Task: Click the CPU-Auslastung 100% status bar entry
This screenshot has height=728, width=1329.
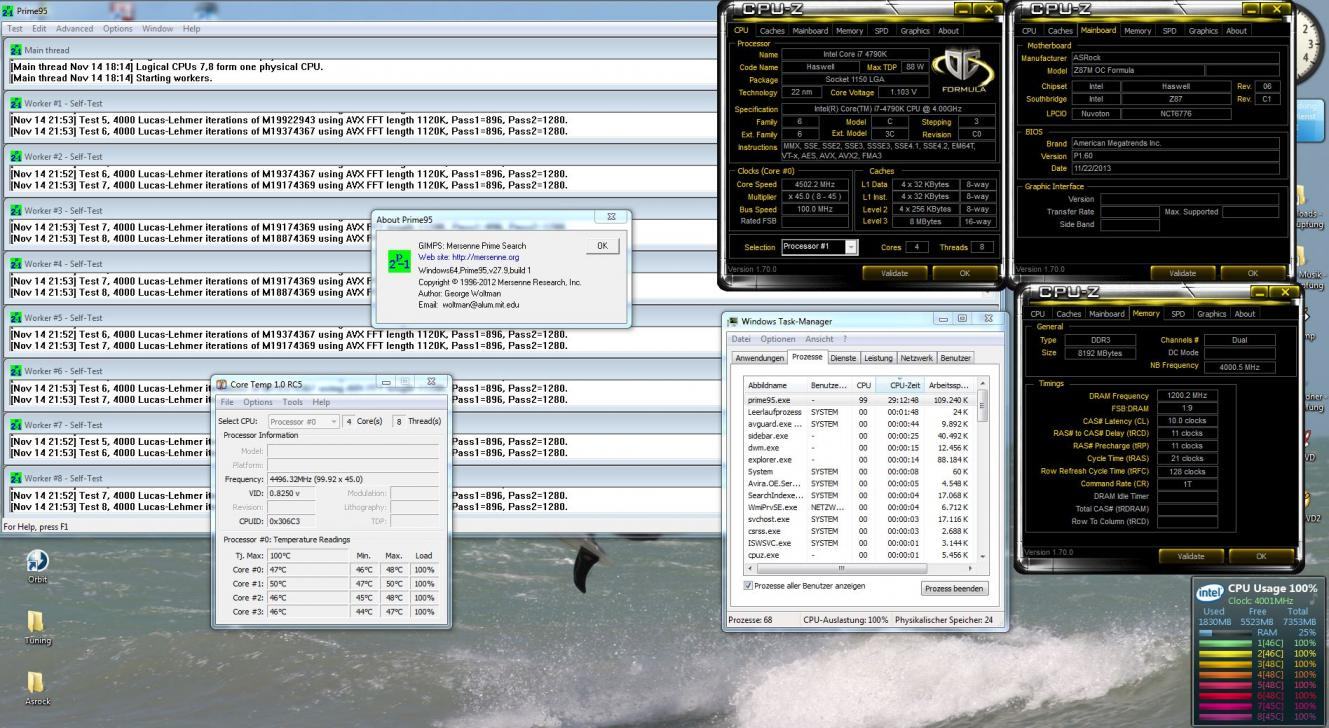Action: pos(845,620)
